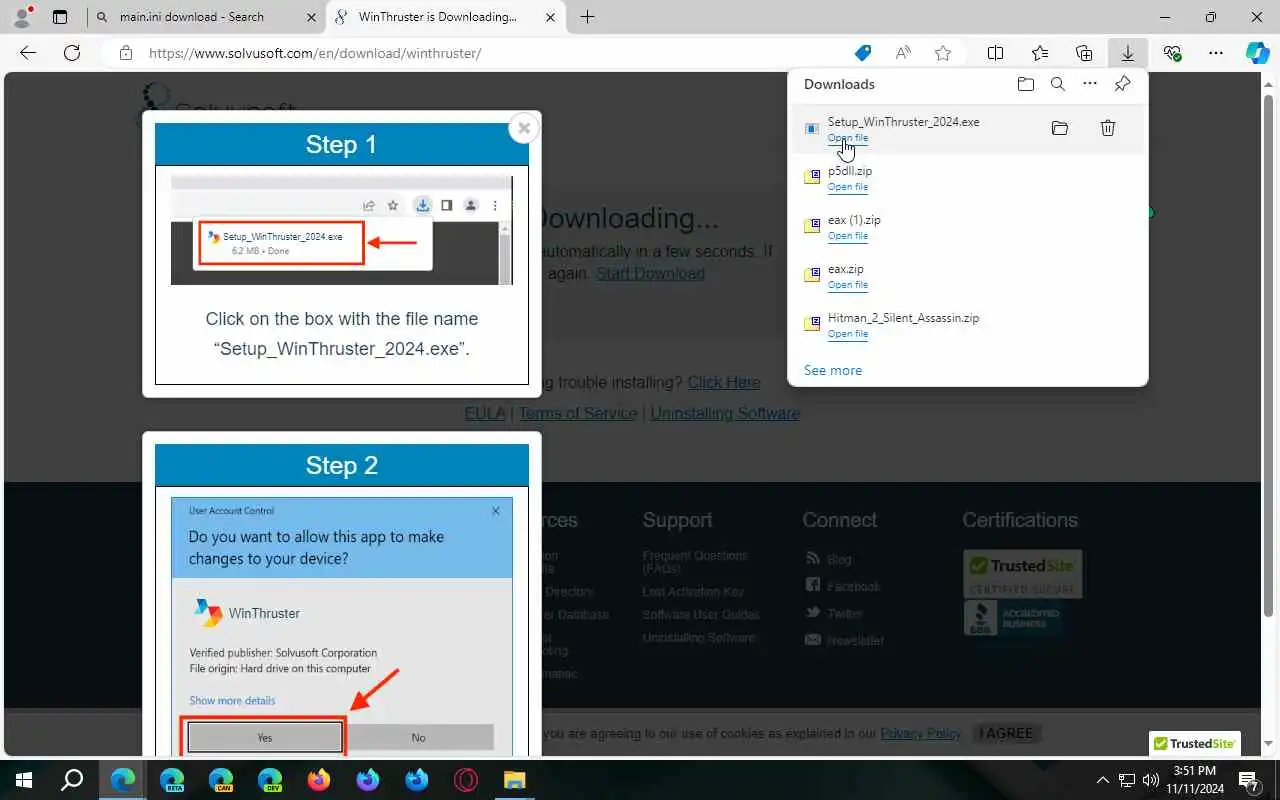Open file link for p5dll.zip
1280x800 pixels.
tap(848, 187)
